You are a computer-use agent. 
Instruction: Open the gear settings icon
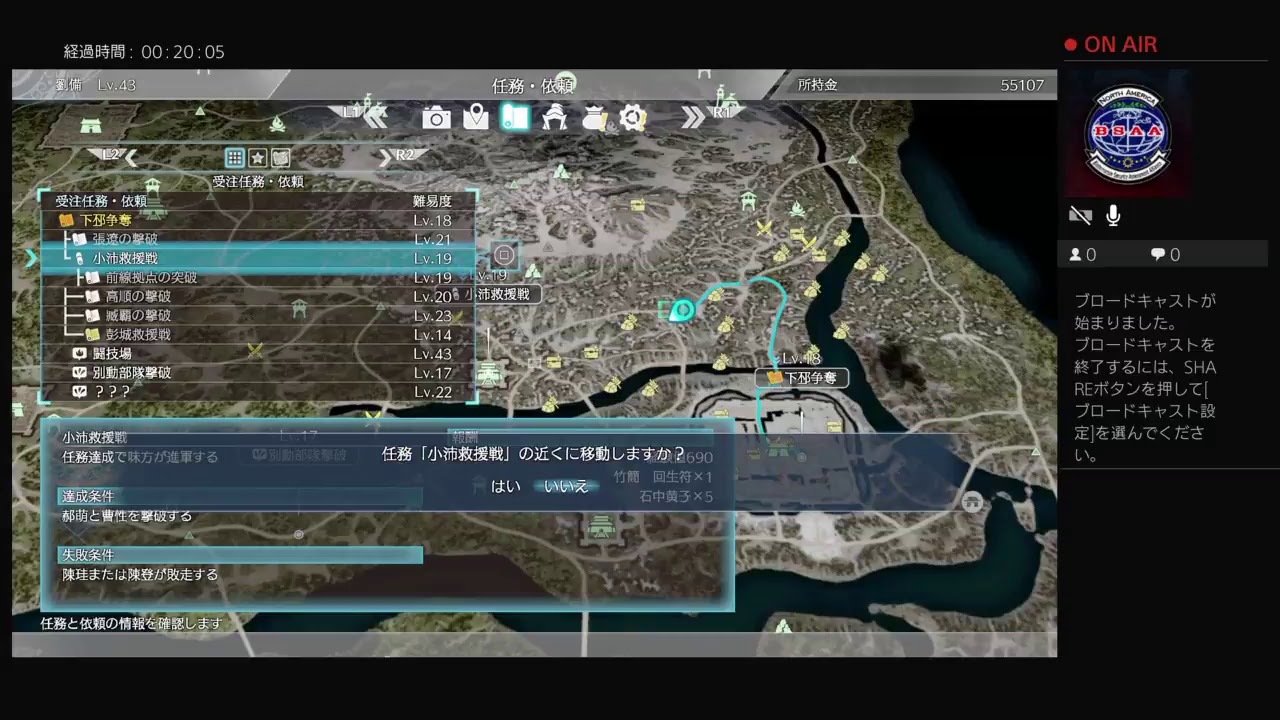(632, 118)
